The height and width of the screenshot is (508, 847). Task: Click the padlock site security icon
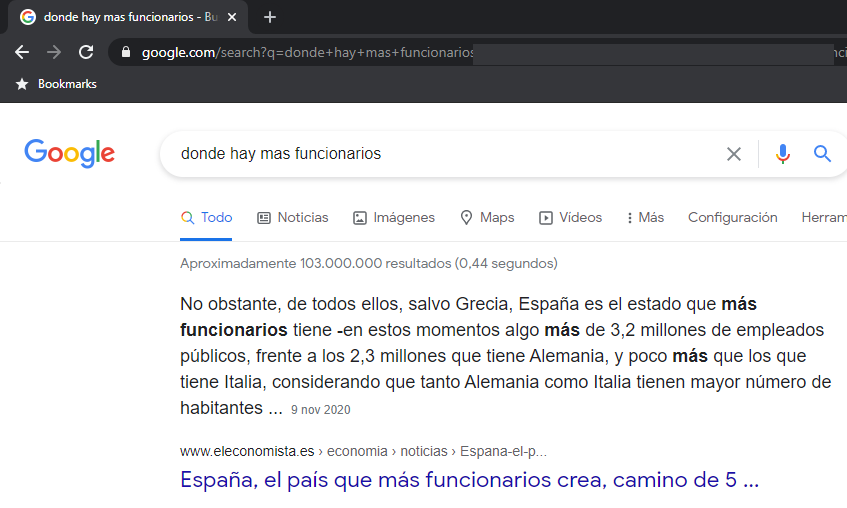(x=126, y=52)
